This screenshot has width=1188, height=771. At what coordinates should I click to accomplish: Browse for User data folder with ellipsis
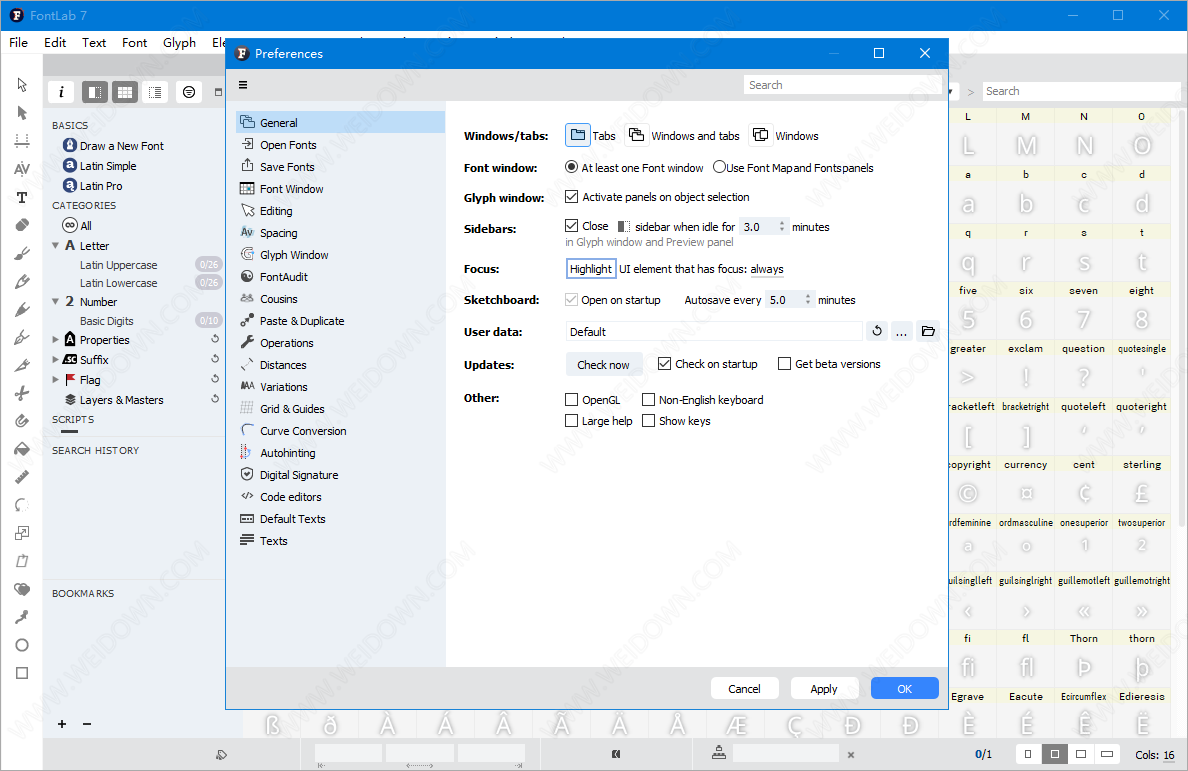tap(902, 331)
